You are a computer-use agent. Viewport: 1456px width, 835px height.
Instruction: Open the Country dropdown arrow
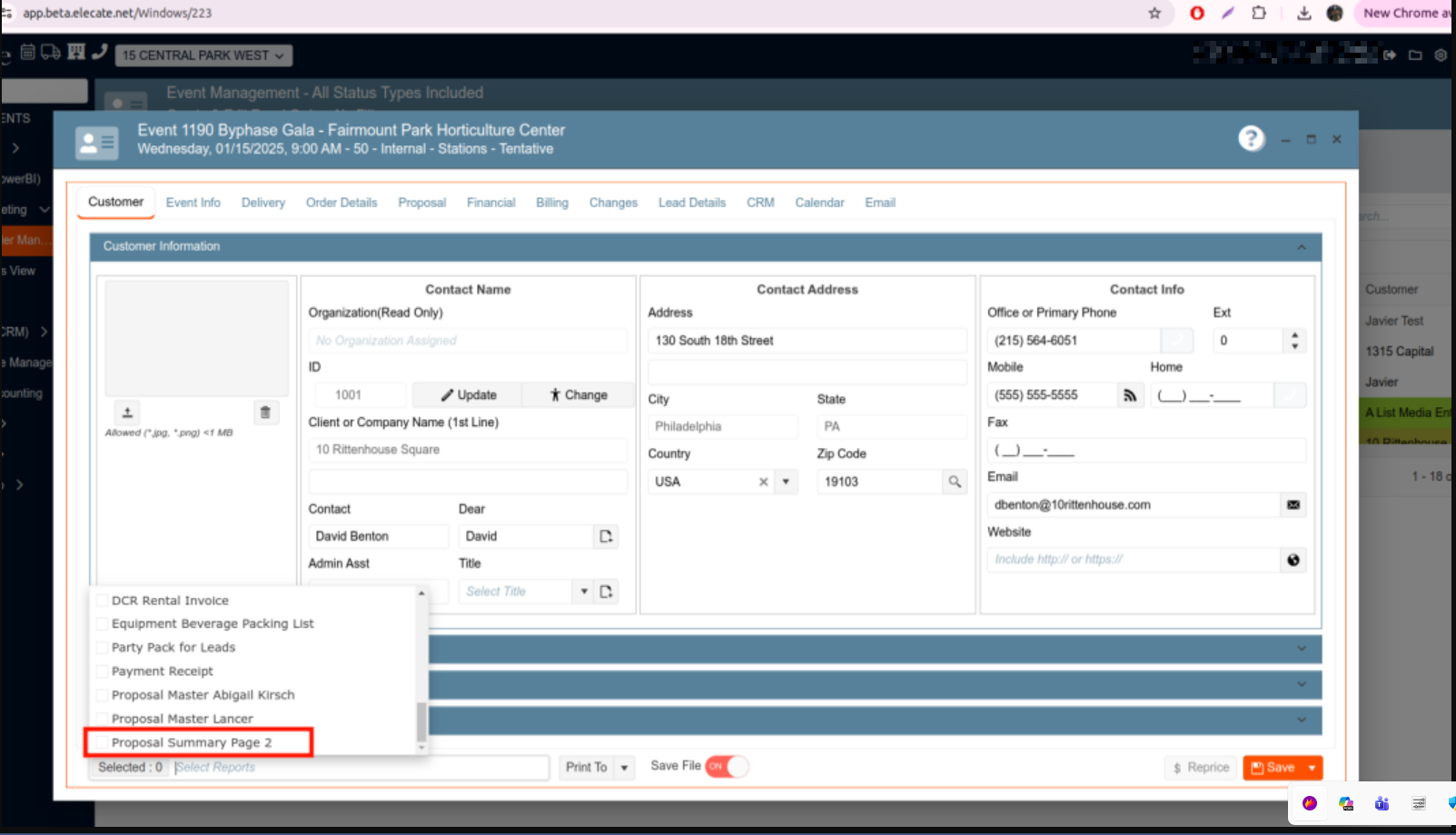point(786,482)
